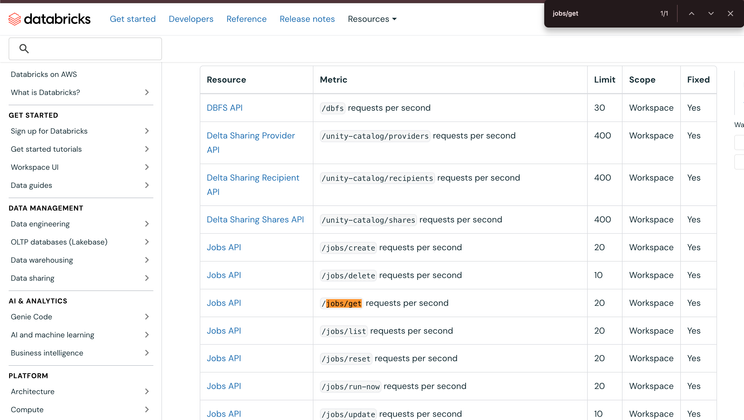Go to previous find match arrow
744x420 pixels.
point(691,13)
